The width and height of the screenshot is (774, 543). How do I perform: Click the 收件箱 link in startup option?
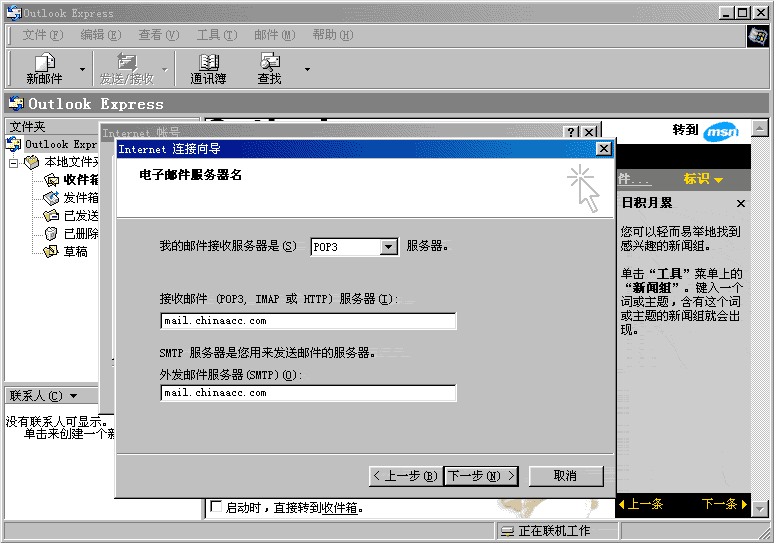[x=340, y=507]
